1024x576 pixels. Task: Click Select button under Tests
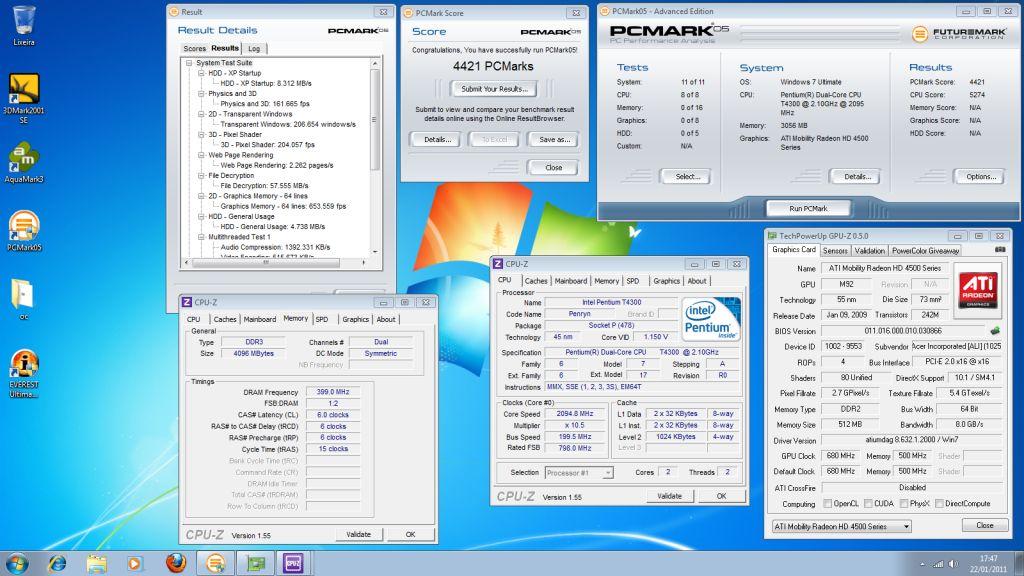(x=687, y=176)
